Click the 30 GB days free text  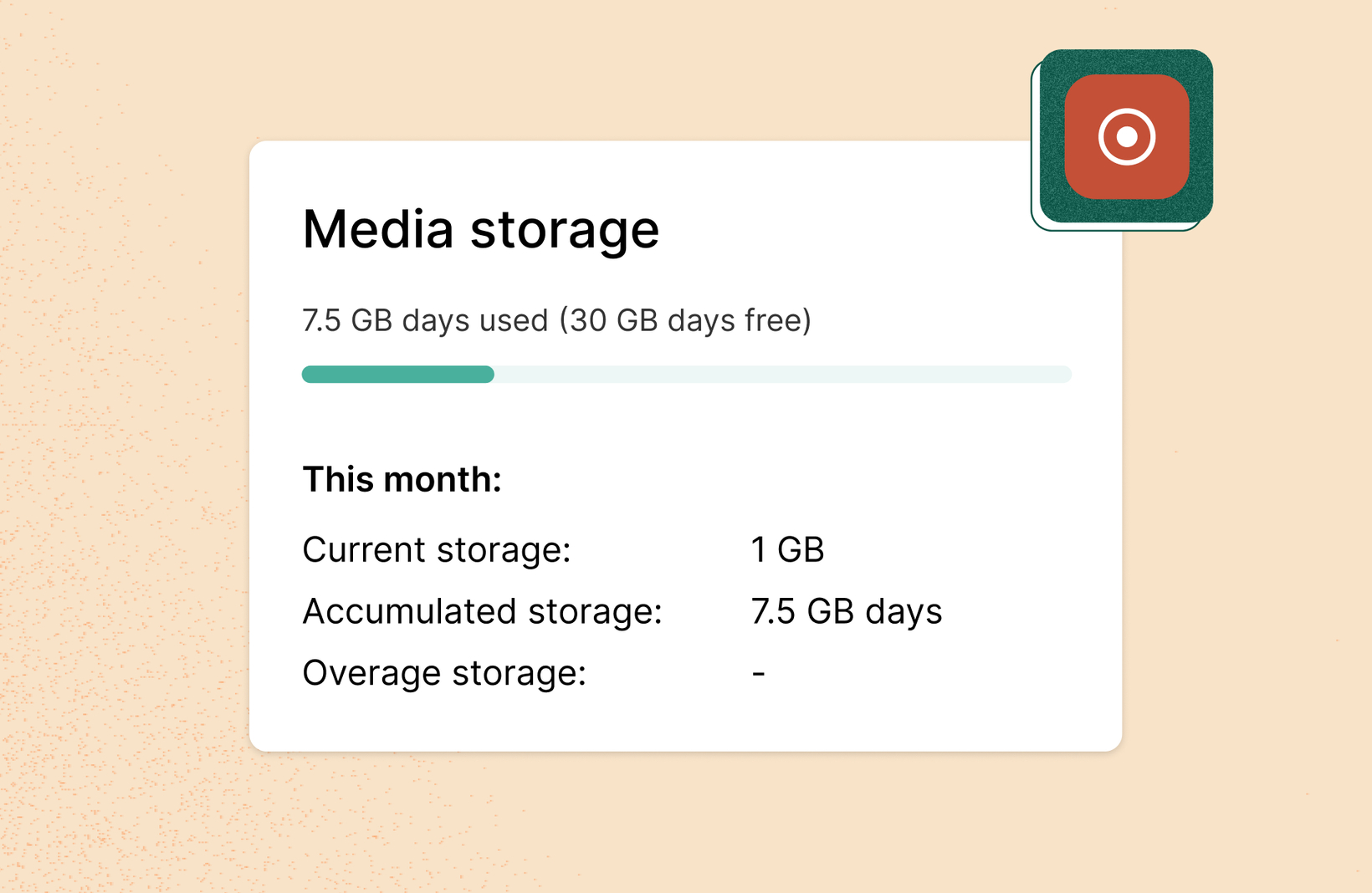685,320
